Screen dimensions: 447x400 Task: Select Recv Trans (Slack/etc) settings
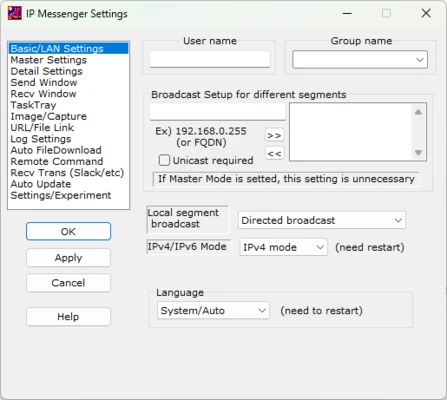[67, 173]
